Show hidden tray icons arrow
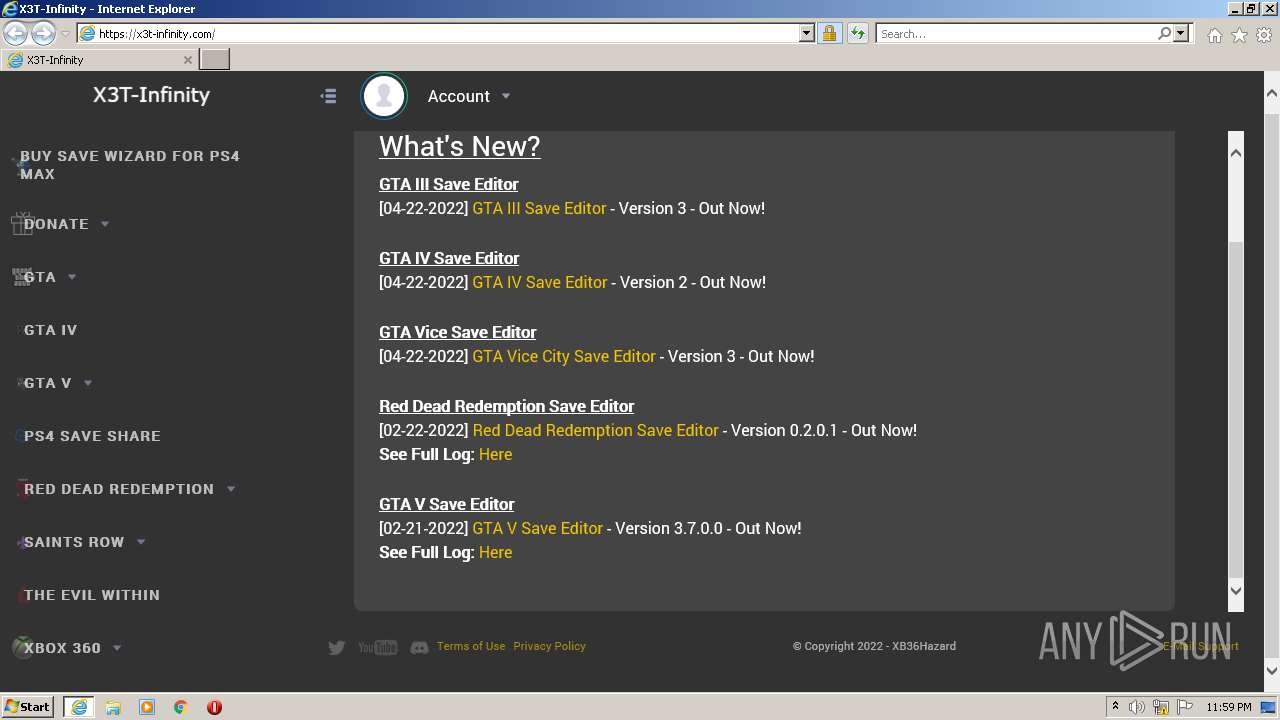This screenshot has height=720, width=1280. click(1115, 707)
